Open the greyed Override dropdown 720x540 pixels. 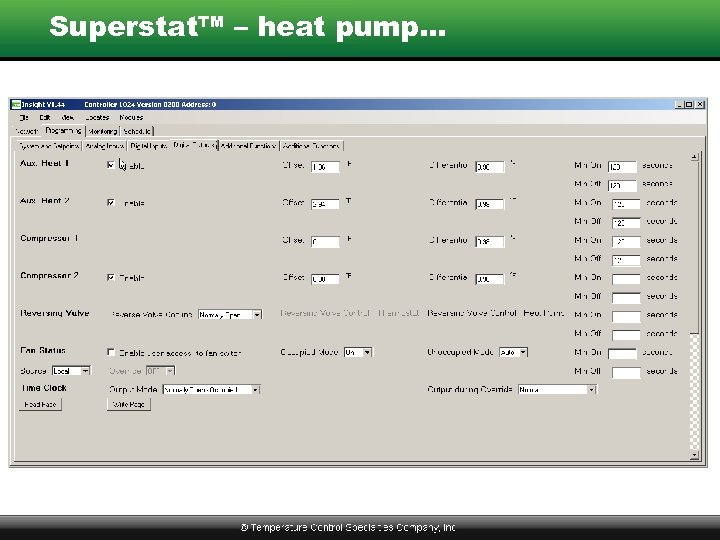pyautogui.click(x=160, y=371)
